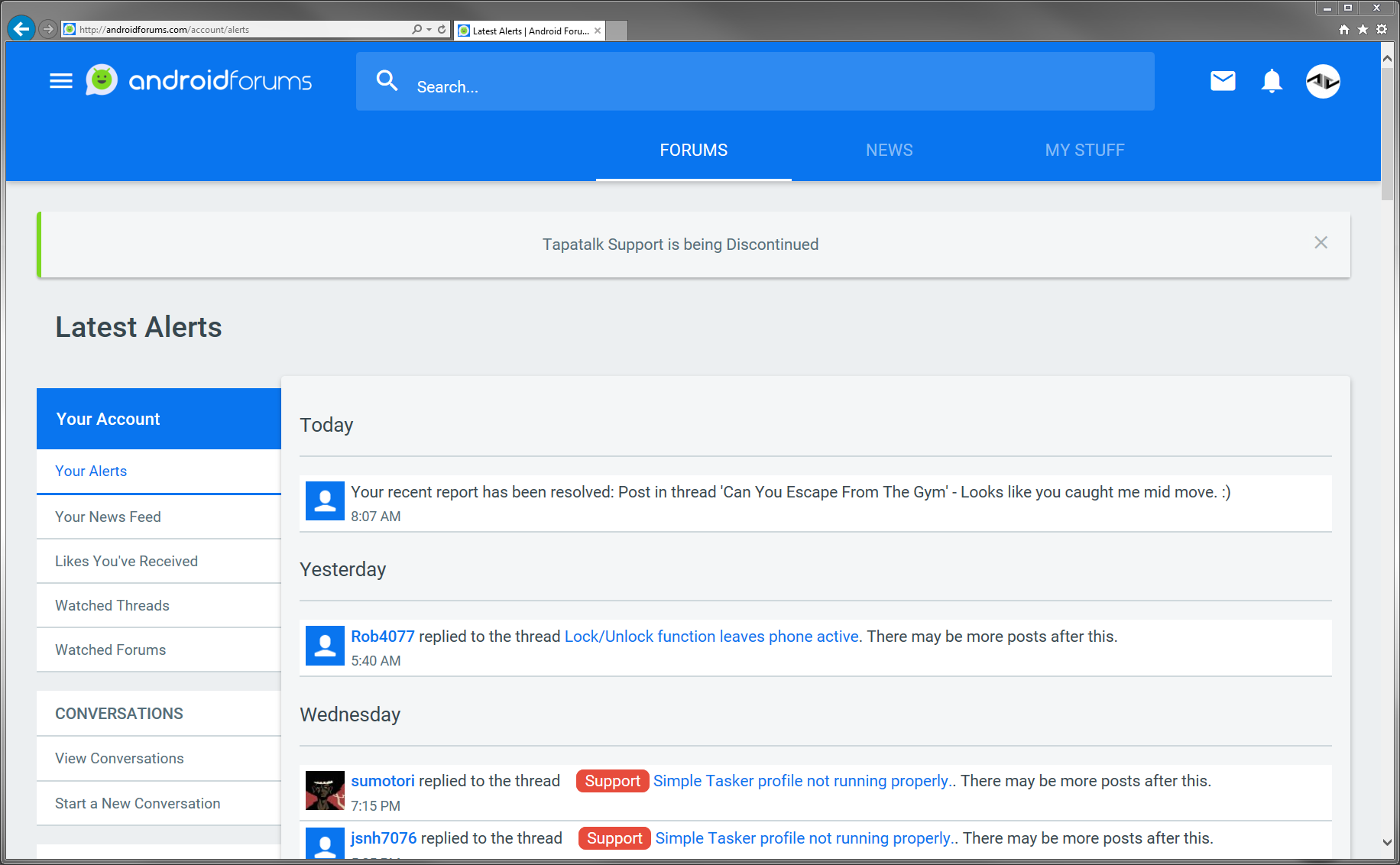The width and height of the screenshot is (1400, 865).
Task: Expand the address bar search dropdown
Action: coord(429,29)
